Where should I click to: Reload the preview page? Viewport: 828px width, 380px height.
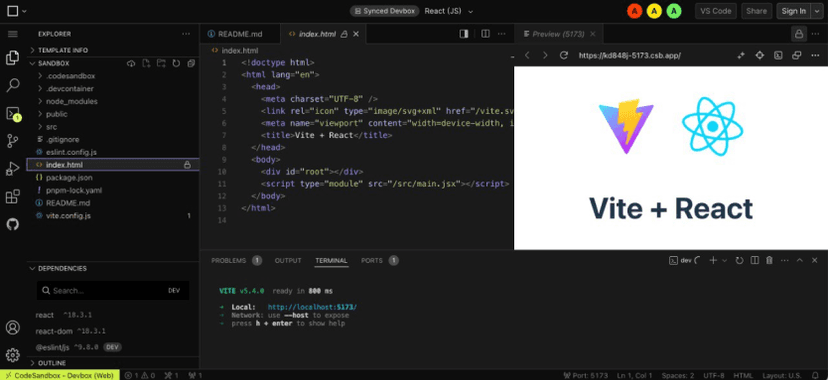[x=563, y=55]
